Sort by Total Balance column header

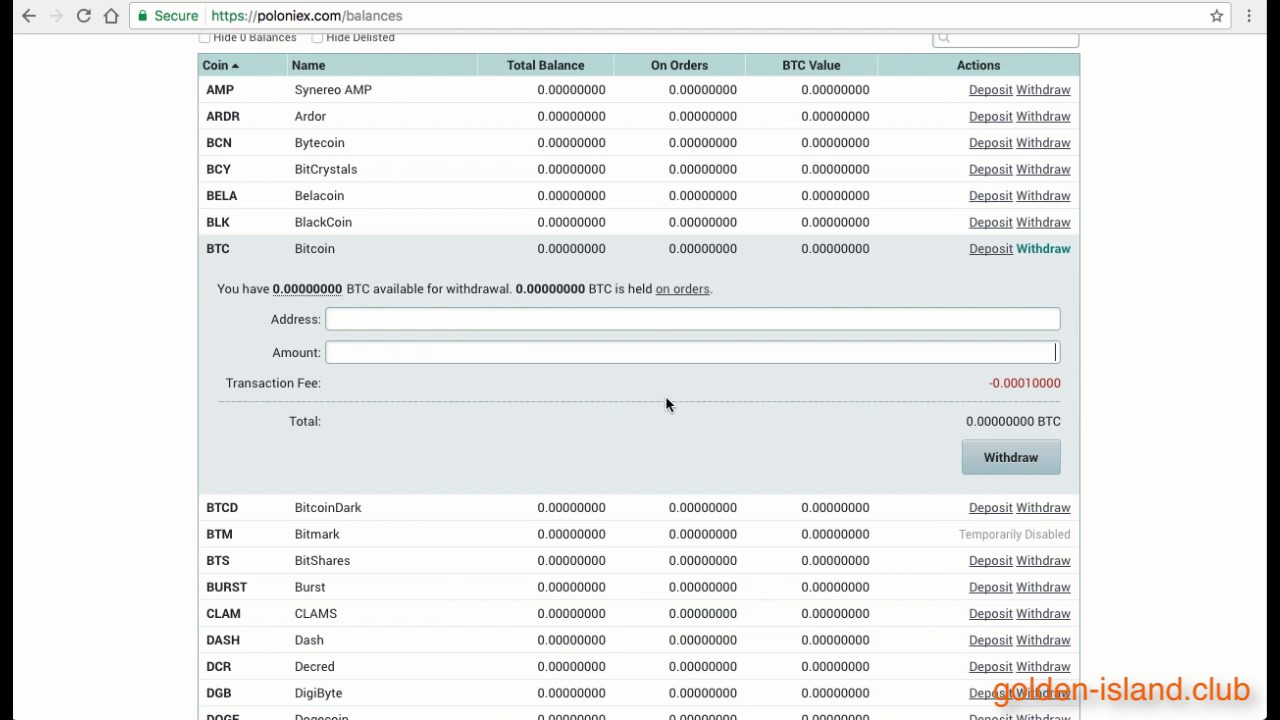click(x=545, y=65)
